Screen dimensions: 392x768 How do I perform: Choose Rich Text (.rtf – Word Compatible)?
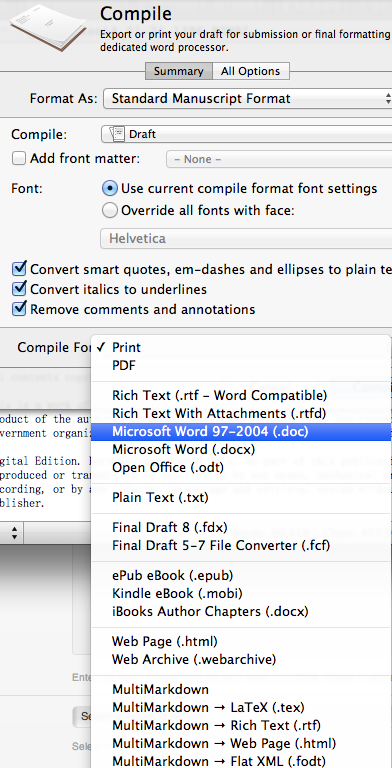click(241, 395)
